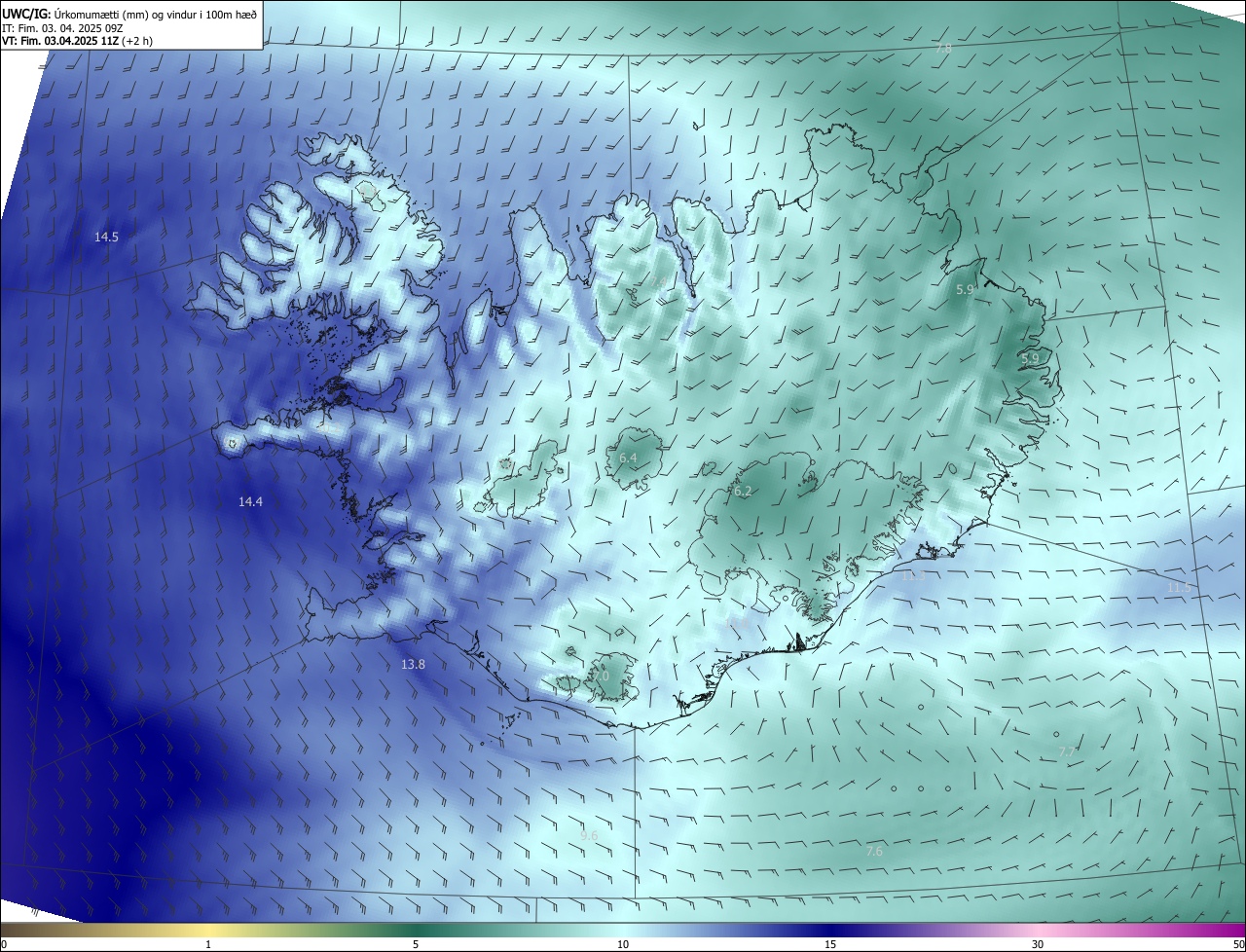Click the 7.6 value label on the map
This screenshot has height=952, width=1246.
874,851
